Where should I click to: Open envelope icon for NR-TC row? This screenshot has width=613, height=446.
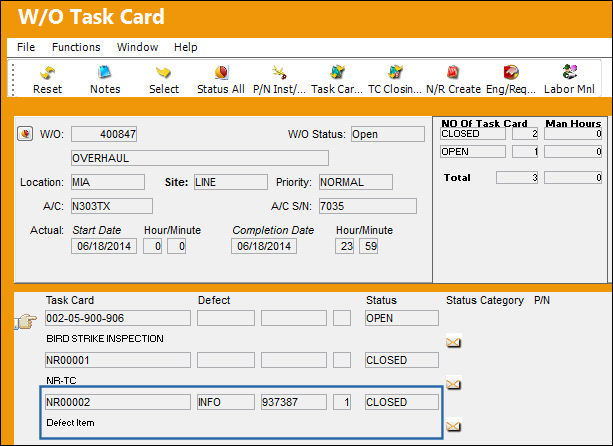(453, 384)
